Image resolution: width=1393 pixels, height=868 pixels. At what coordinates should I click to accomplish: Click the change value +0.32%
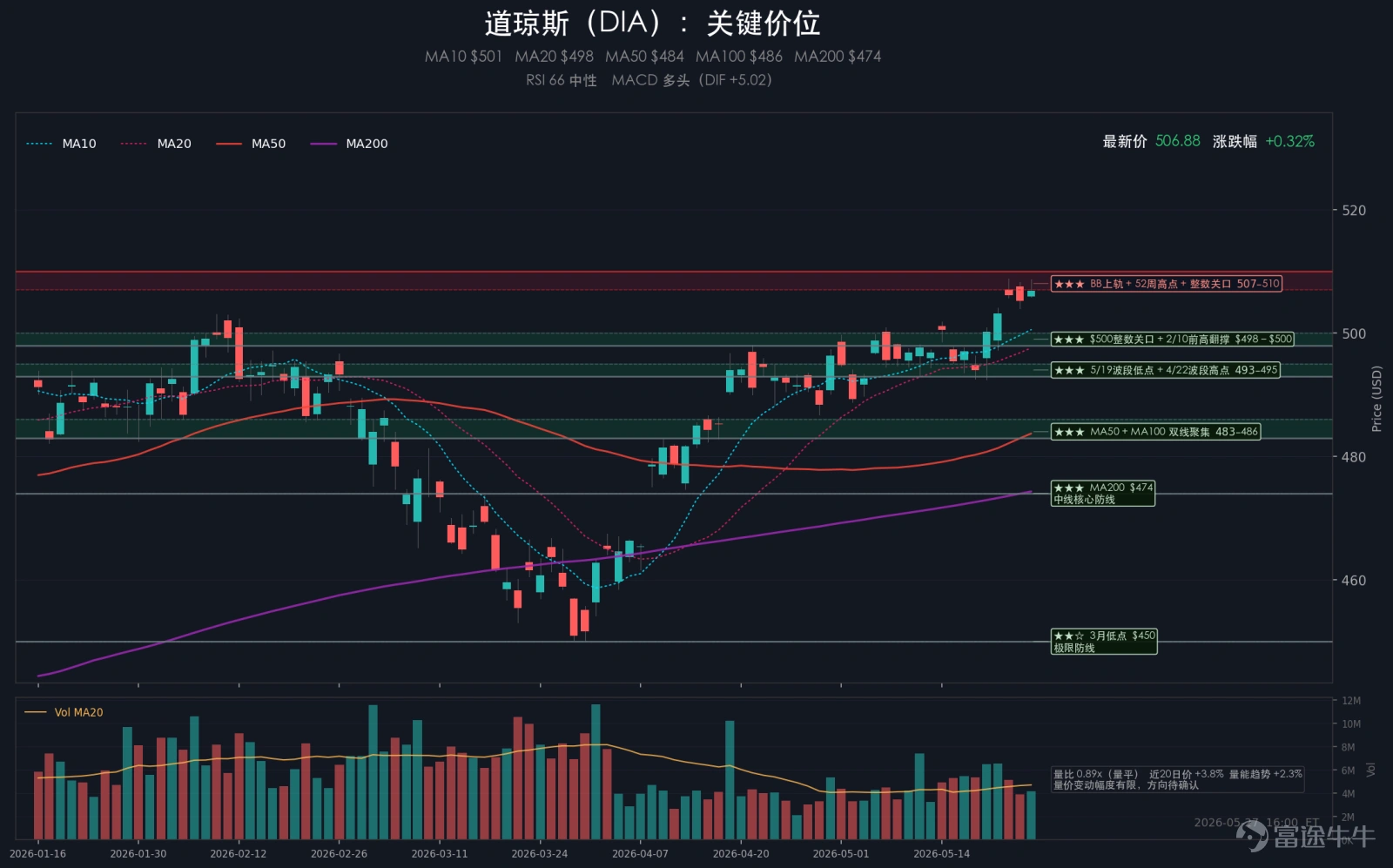(1289, 141)
